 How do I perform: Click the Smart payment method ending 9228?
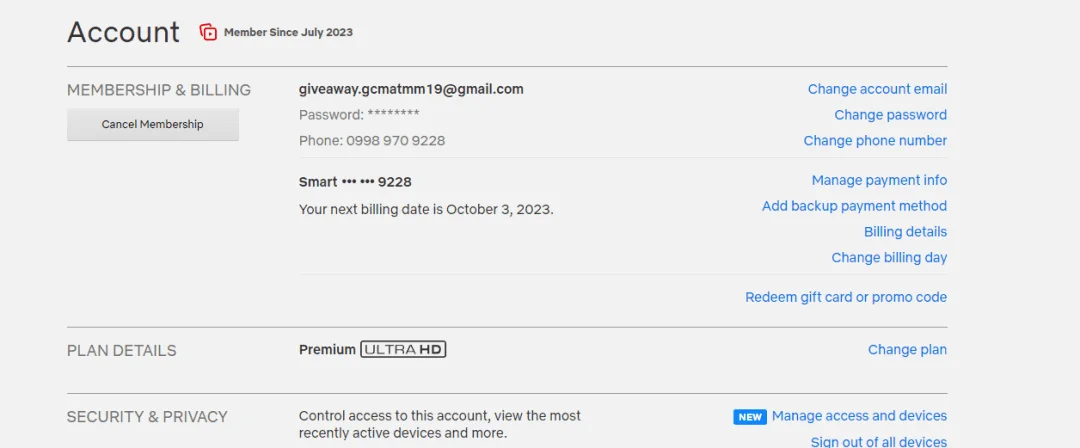point(355,182)
